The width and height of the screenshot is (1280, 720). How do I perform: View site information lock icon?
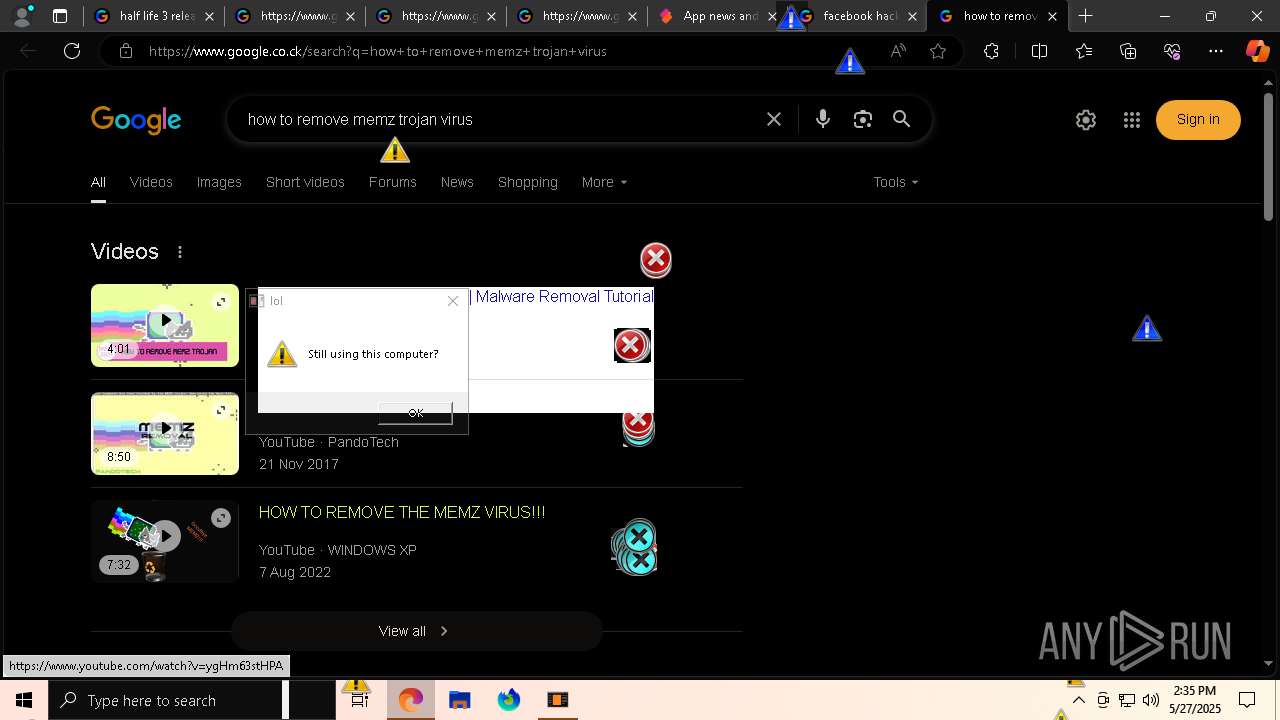tap(126, 51)
